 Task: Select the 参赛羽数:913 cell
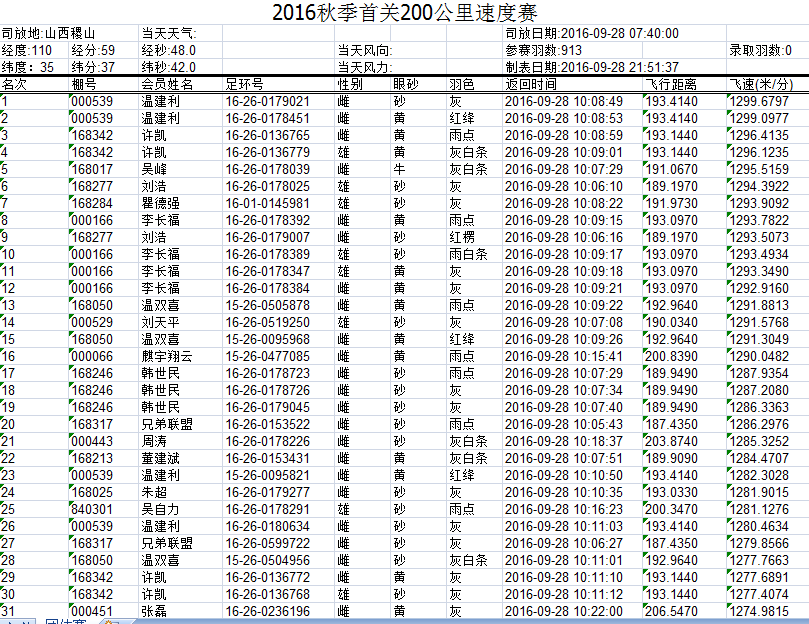(543, 51)
